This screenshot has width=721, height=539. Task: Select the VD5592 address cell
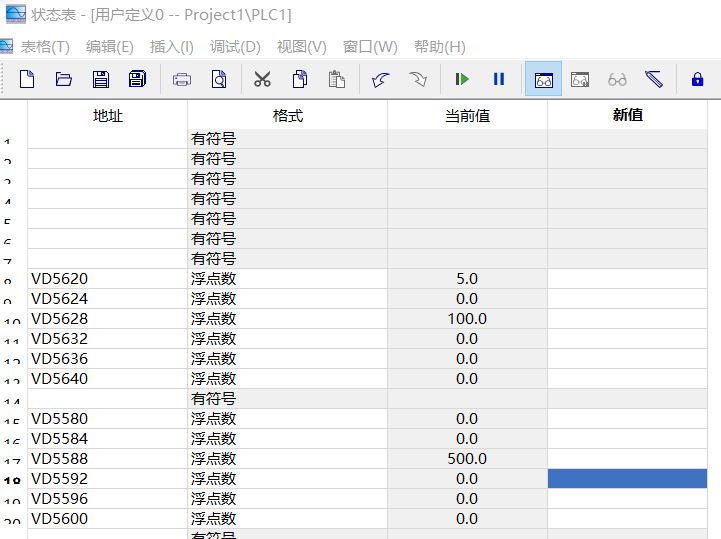(108, 479)
